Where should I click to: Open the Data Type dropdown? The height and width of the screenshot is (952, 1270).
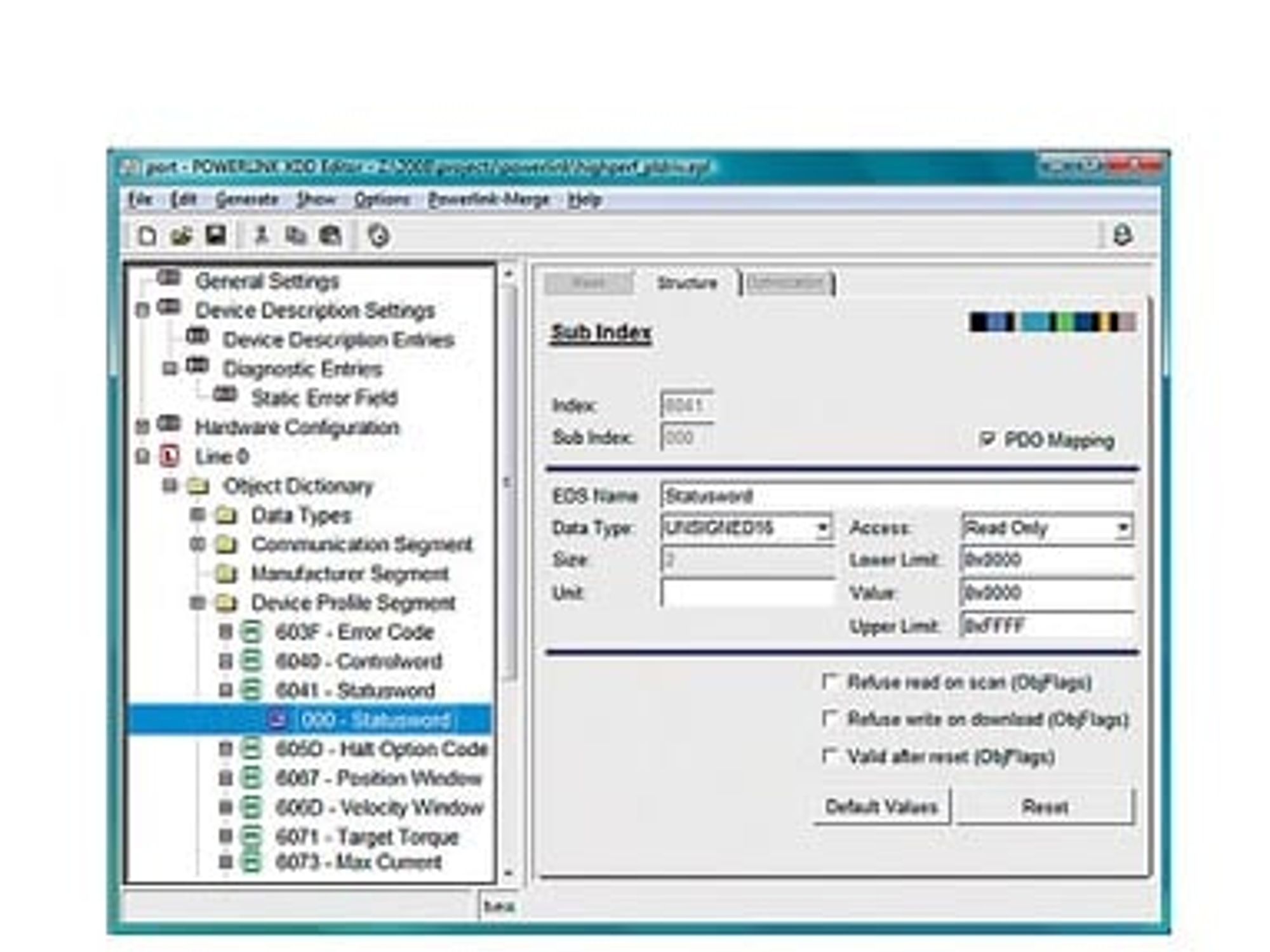[822, 527]
